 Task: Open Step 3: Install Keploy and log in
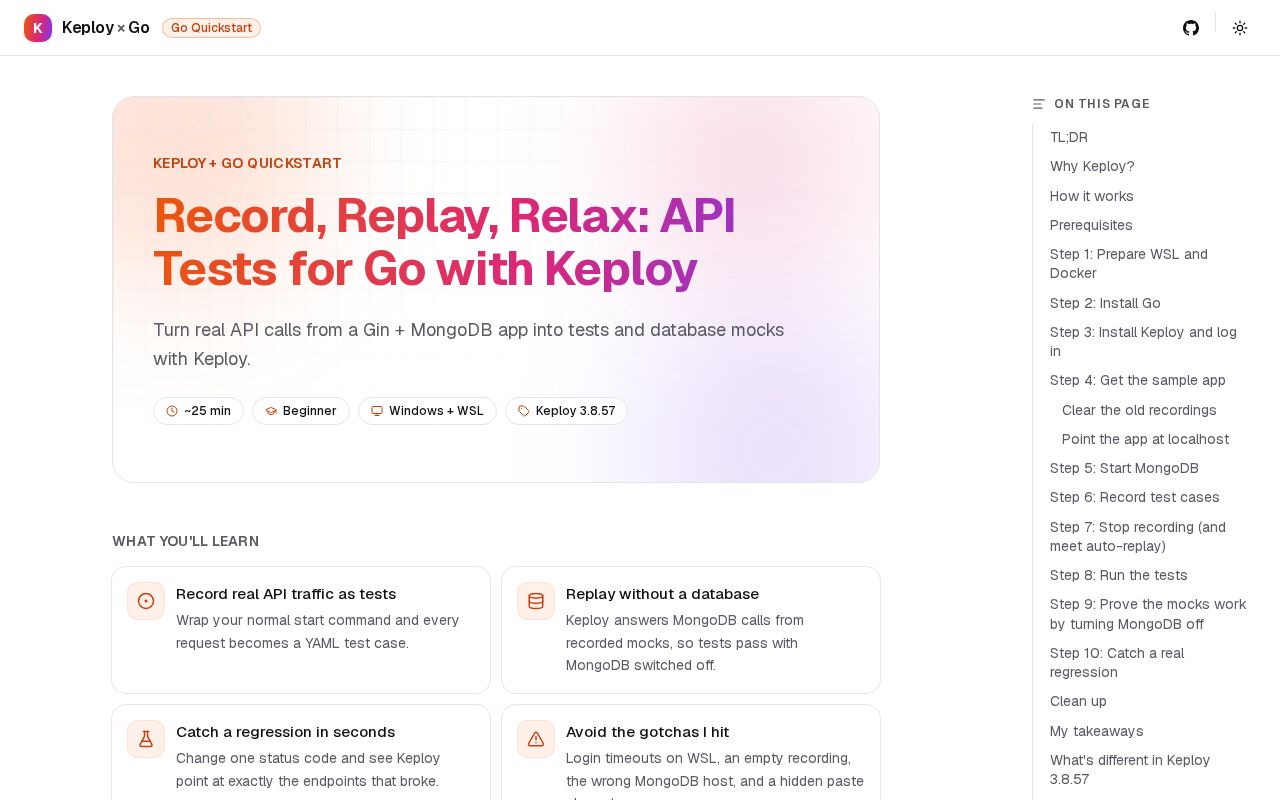(1143, 342)
